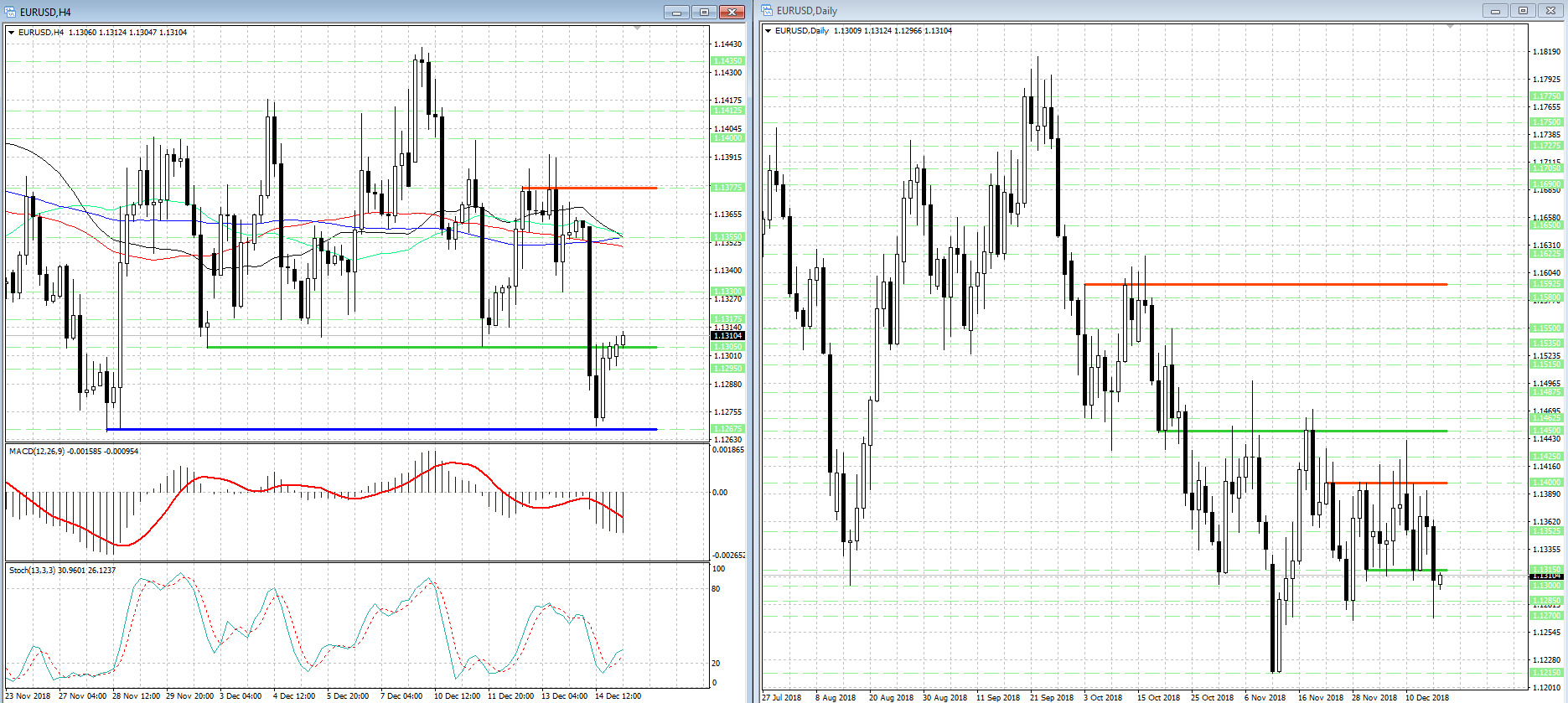Minimize the EURUSD,Daily chart window
Screen dimensions: 1568x703
[1494, 11]
